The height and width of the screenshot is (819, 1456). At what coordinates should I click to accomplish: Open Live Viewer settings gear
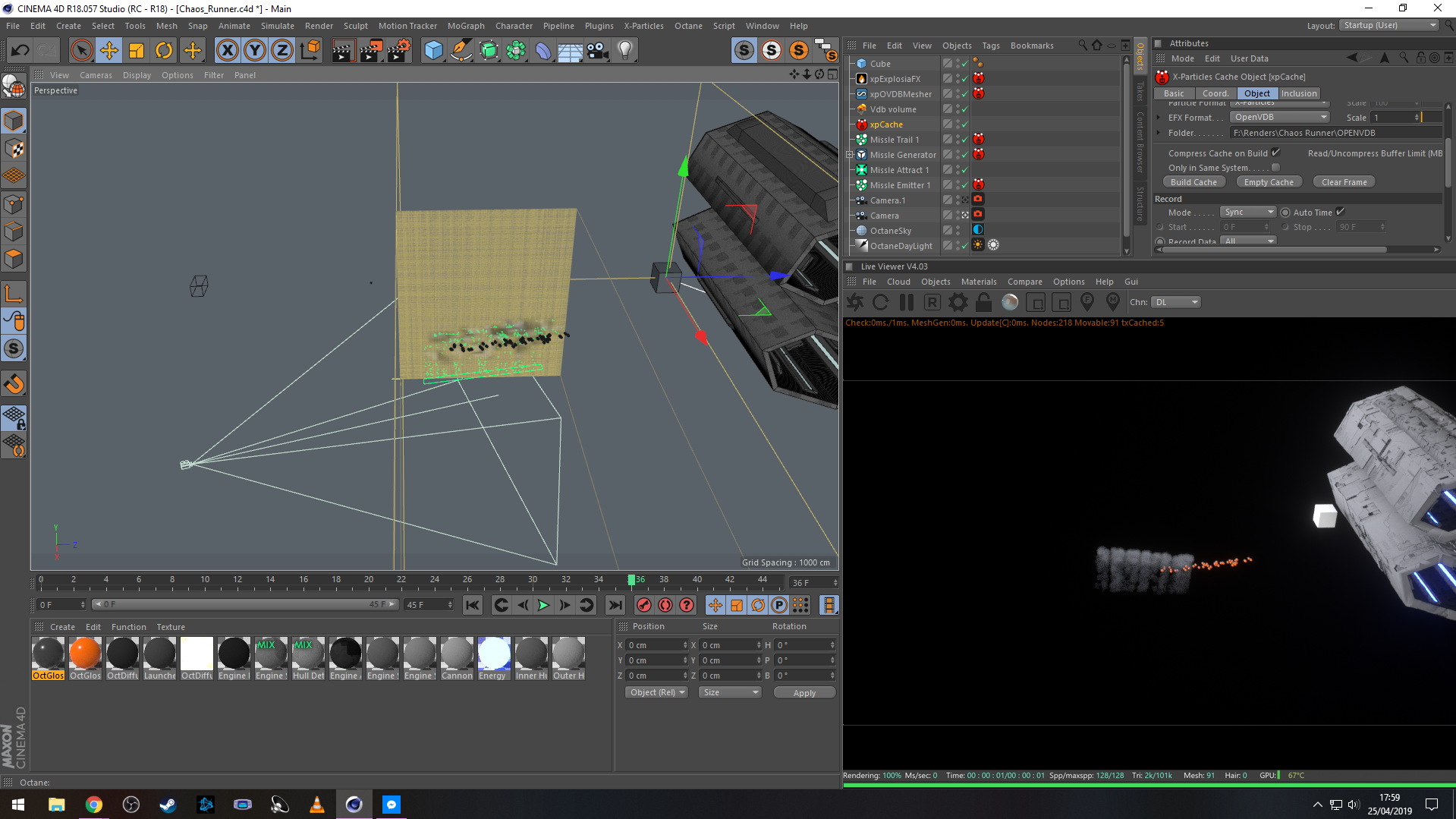tap(958, 302)
